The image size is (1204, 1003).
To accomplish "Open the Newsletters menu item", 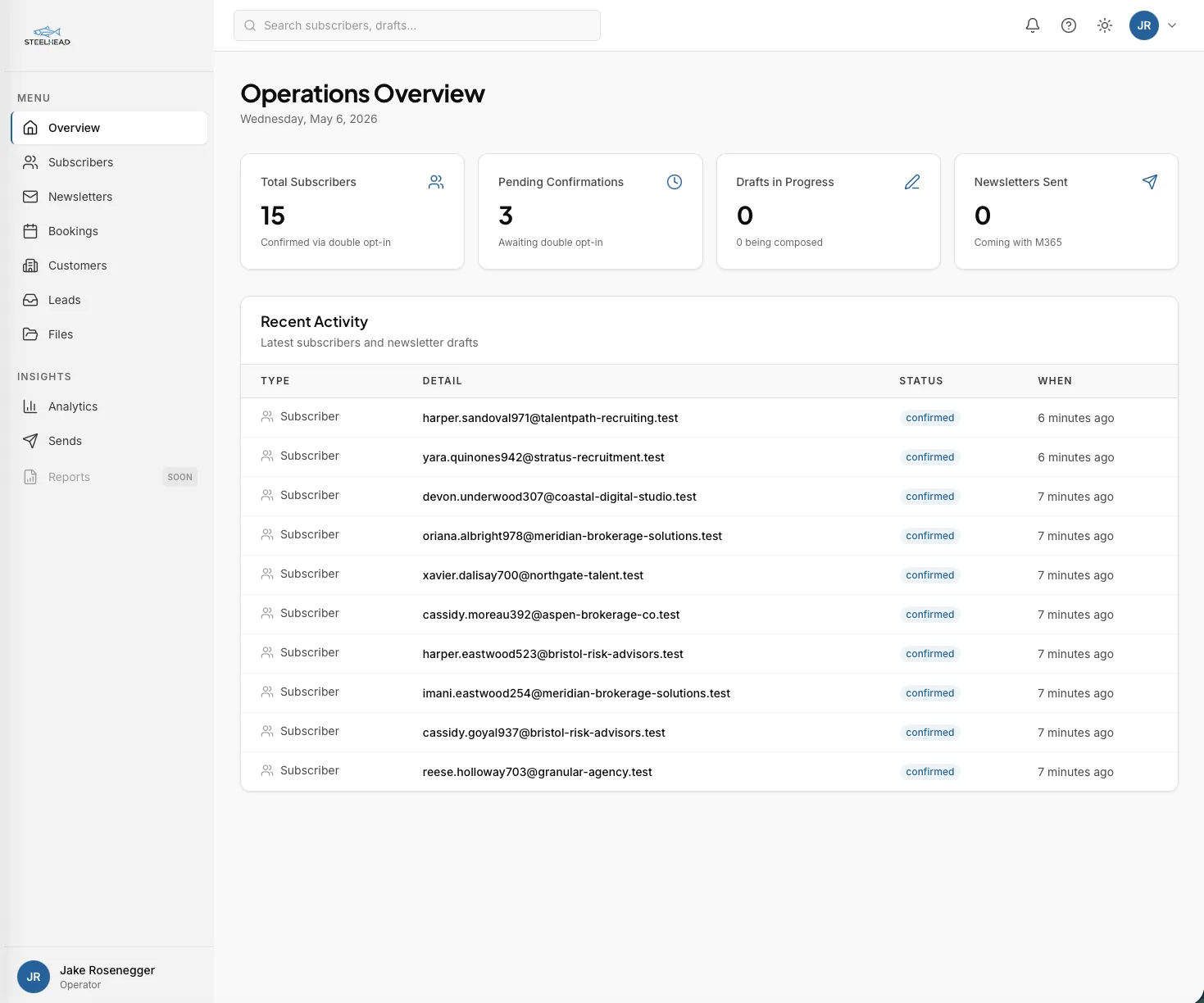I will pyautogui.click(x=109, y=197).
